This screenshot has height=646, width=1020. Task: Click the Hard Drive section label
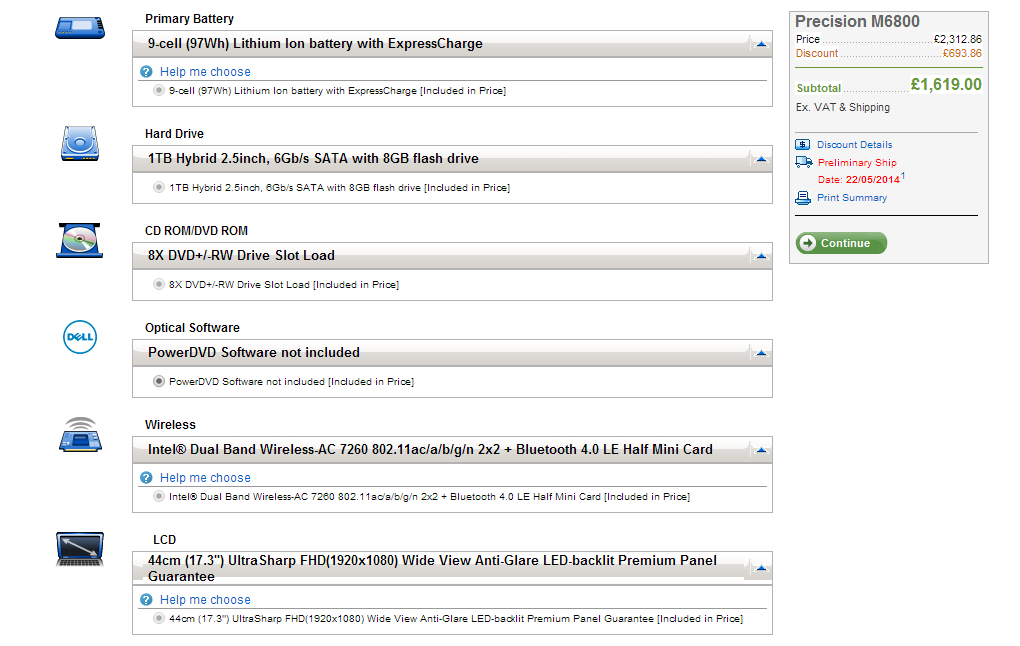174,134
